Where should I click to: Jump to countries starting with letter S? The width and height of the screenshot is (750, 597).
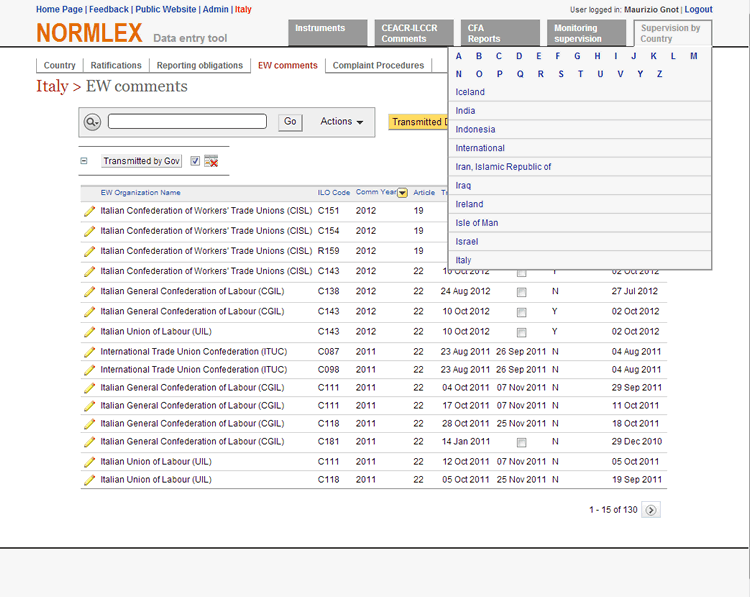tap(561, 74)
